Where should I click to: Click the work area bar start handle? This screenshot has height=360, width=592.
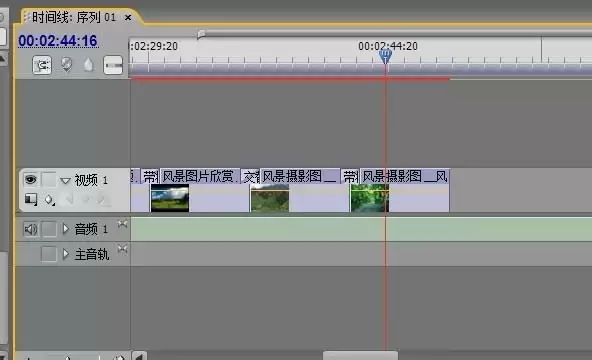[x=201, y=34]
